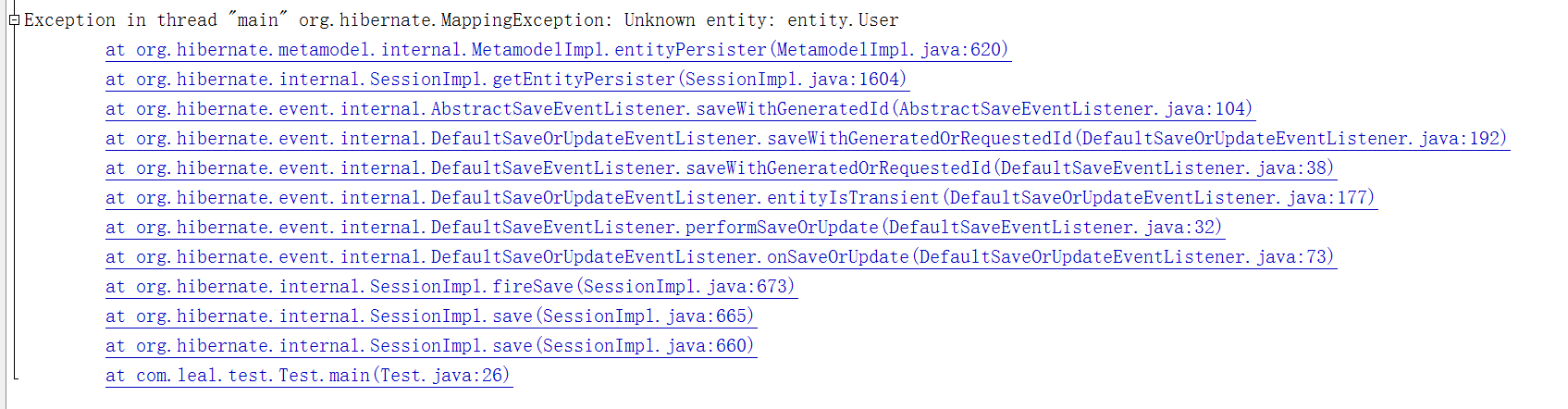Open the onSaveOrUpdate stack frame link
The height and width of the screenshot is (409, 1568).
(x=720, y=257)
